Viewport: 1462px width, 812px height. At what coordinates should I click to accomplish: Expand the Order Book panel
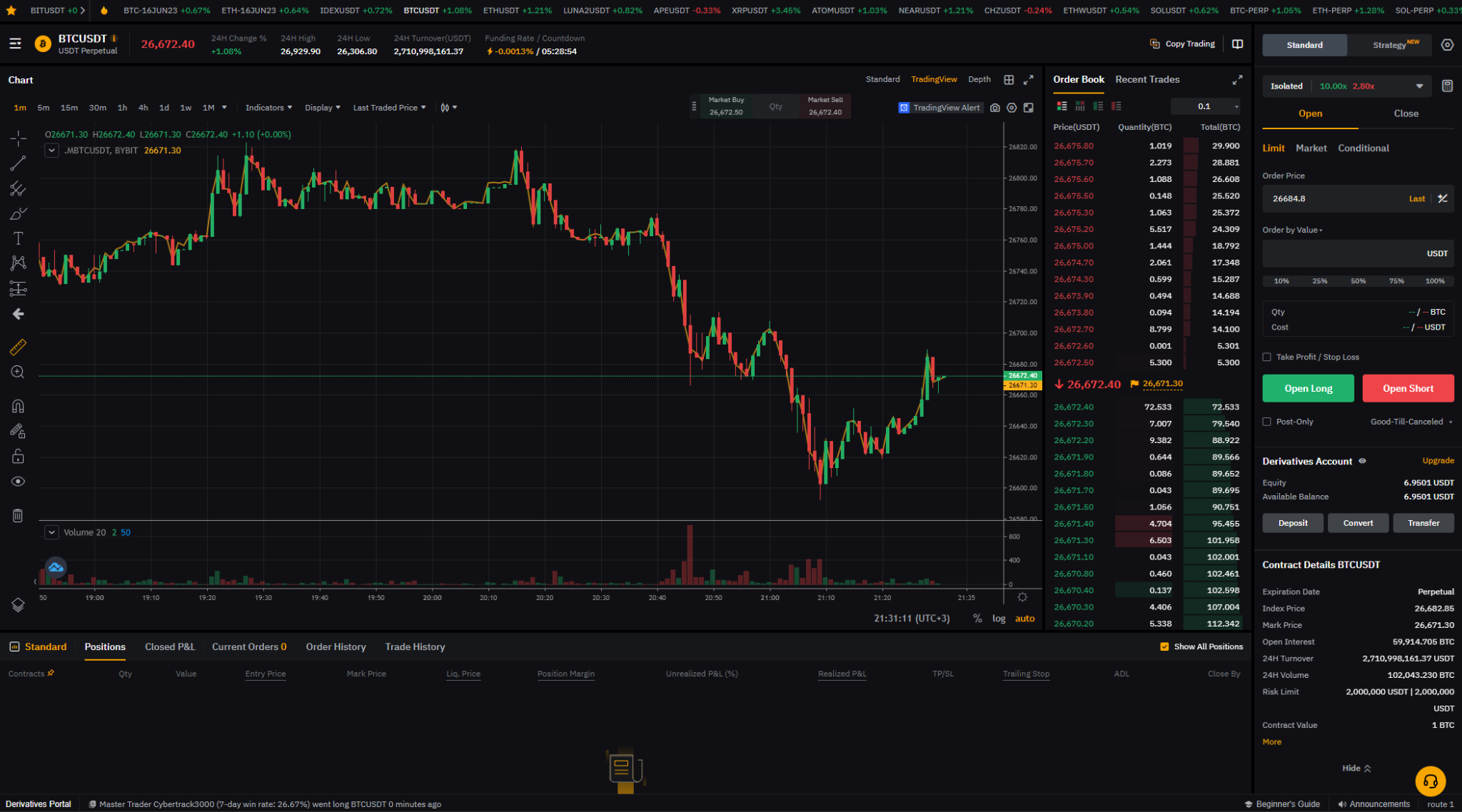point(1237,80)
